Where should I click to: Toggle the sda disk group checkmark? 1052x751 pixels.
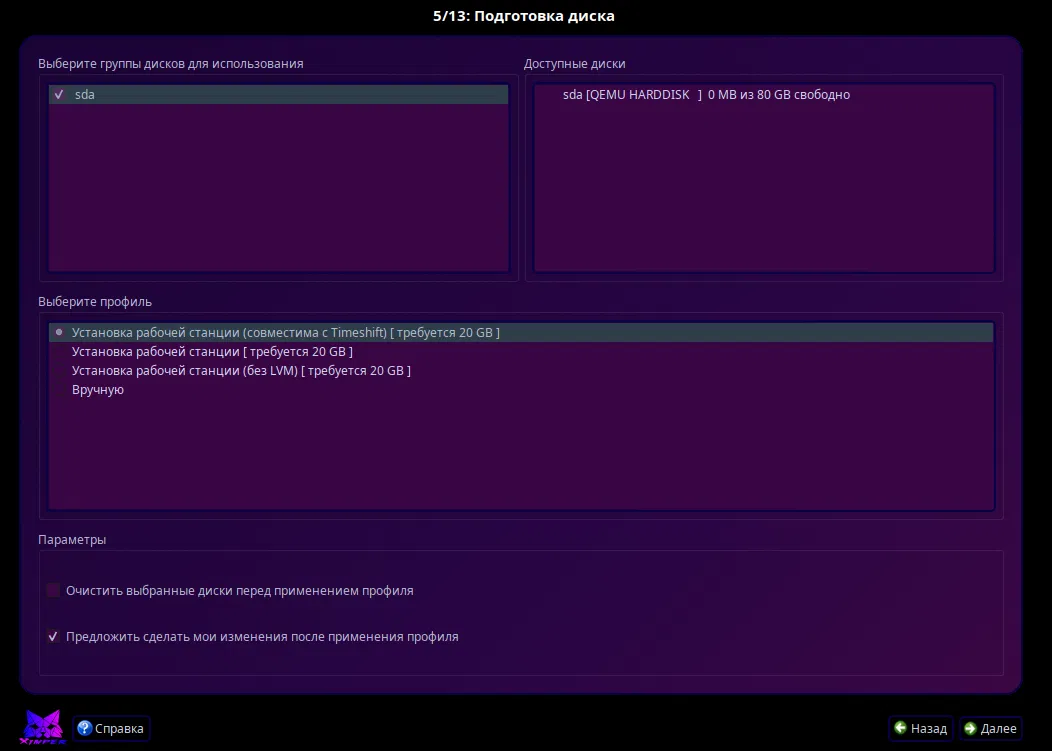click(59, 95)
